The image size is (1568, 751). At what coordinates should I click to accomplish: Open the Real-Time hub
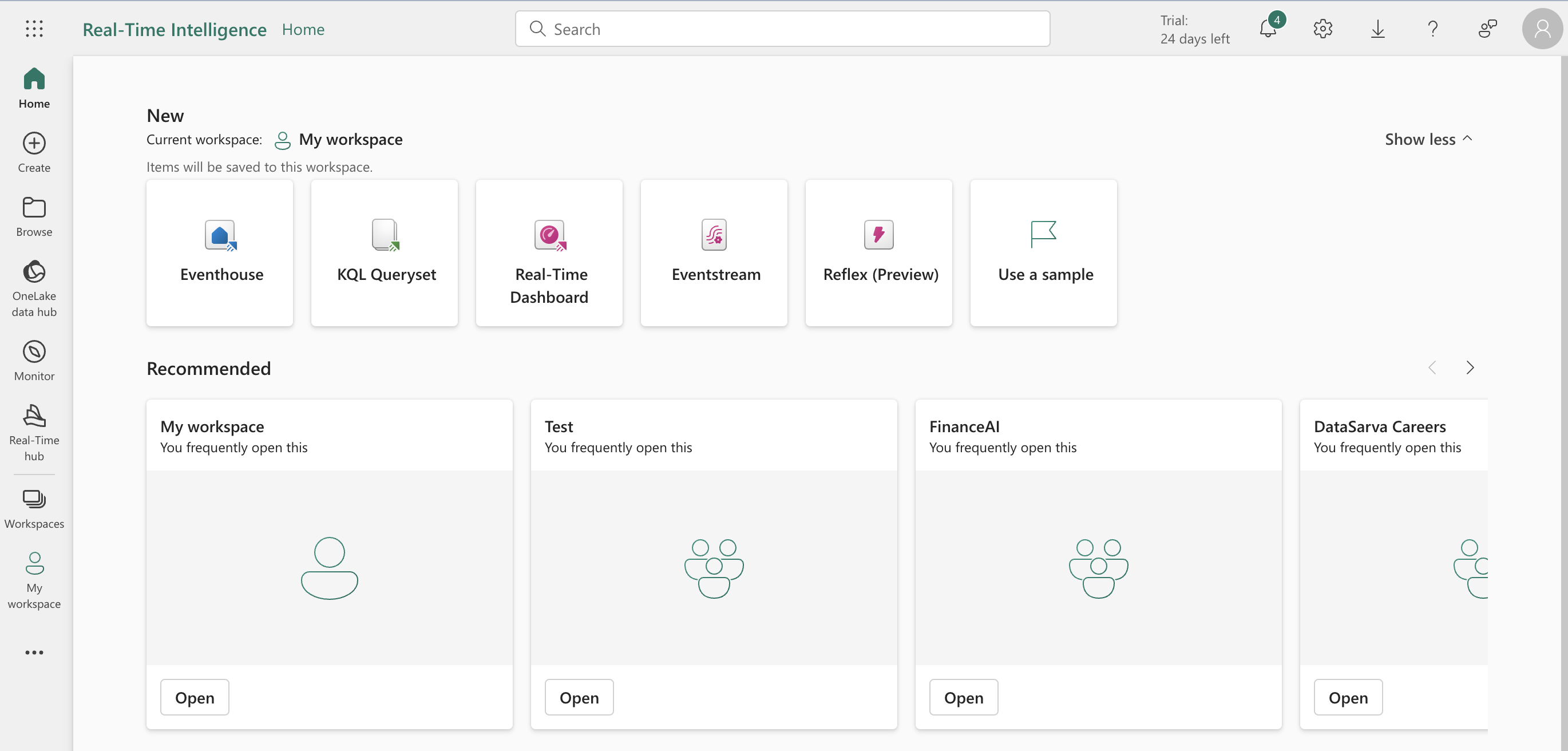34,433
